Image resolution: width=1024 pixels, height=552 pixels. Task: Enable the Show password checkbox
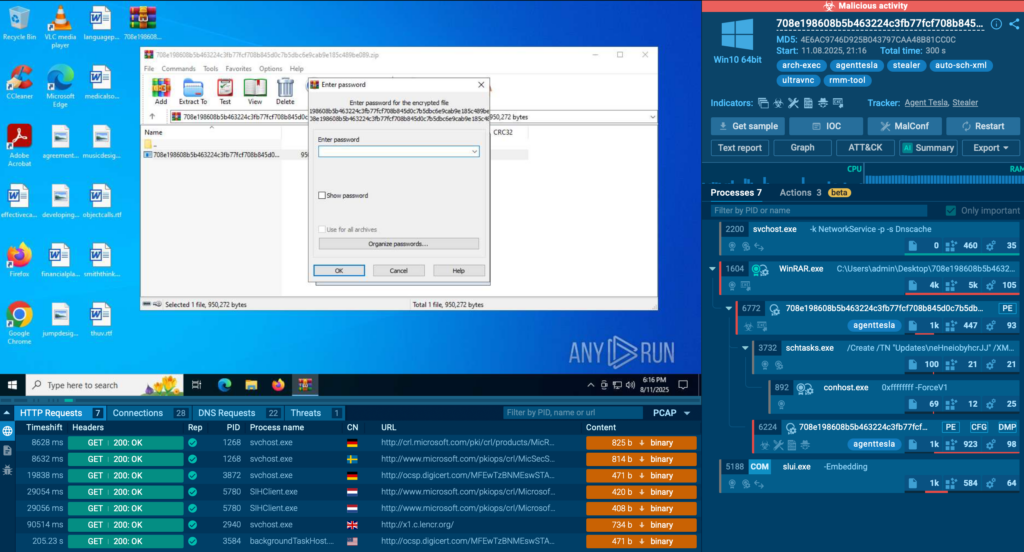322,196
